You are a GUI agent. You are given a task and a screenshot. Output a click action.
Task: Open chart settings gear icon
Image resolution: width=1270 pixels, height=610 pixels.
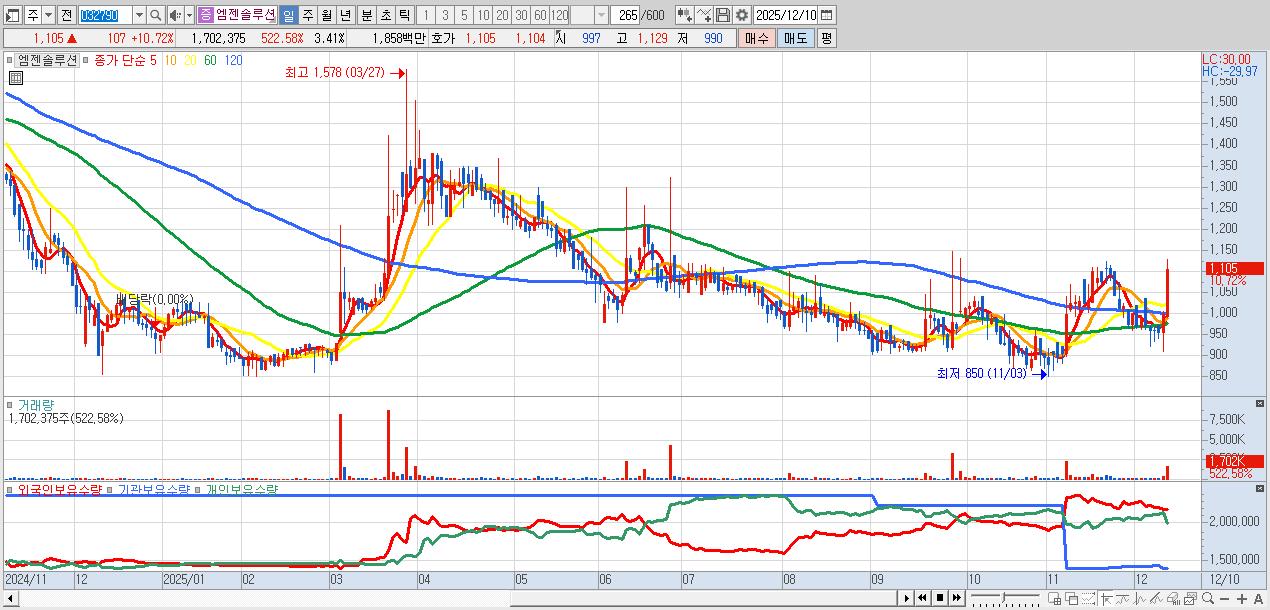(x=742, y=15)
